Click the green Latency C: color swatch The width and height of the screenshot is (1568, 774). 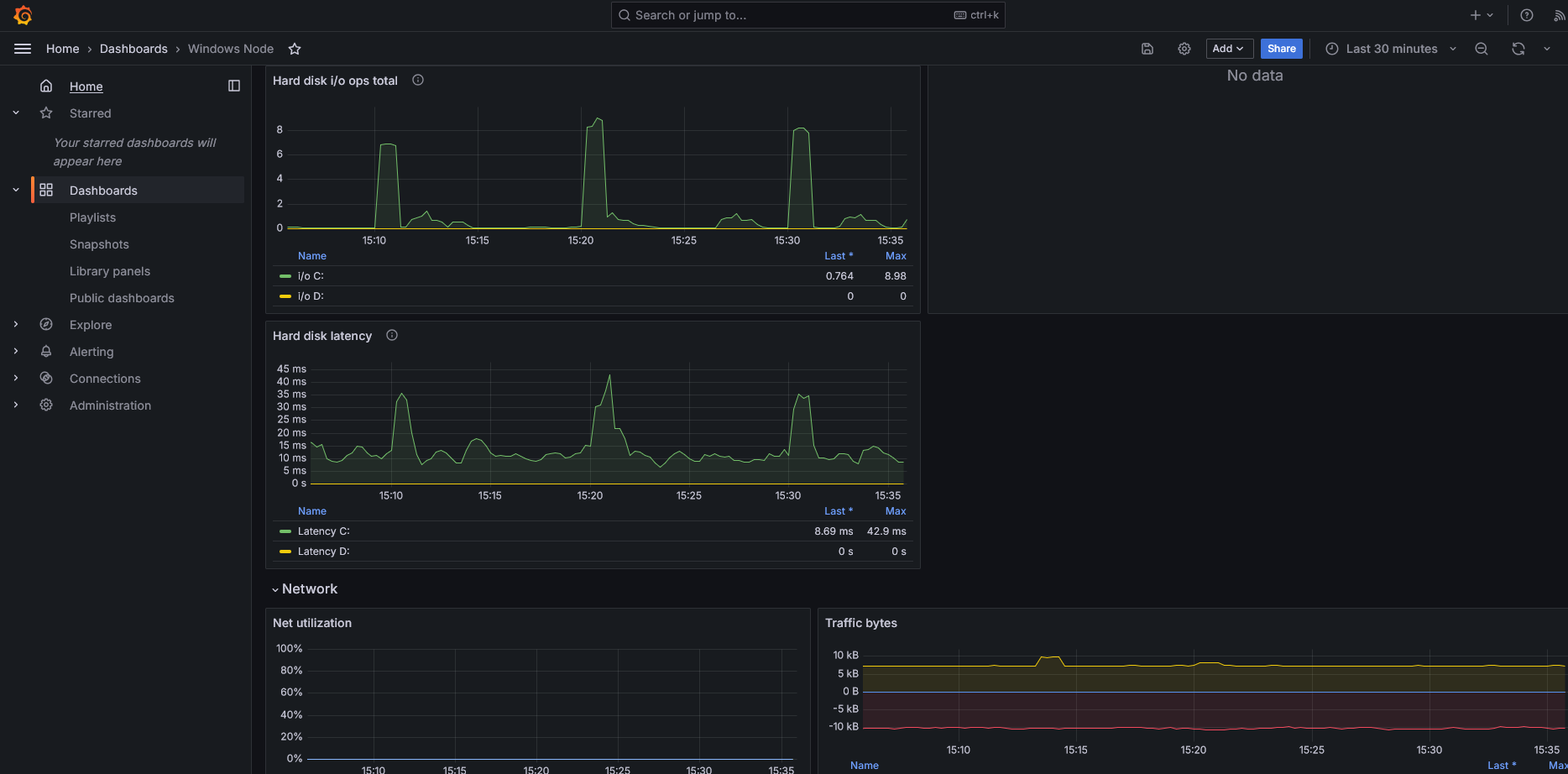click(285, 531)
